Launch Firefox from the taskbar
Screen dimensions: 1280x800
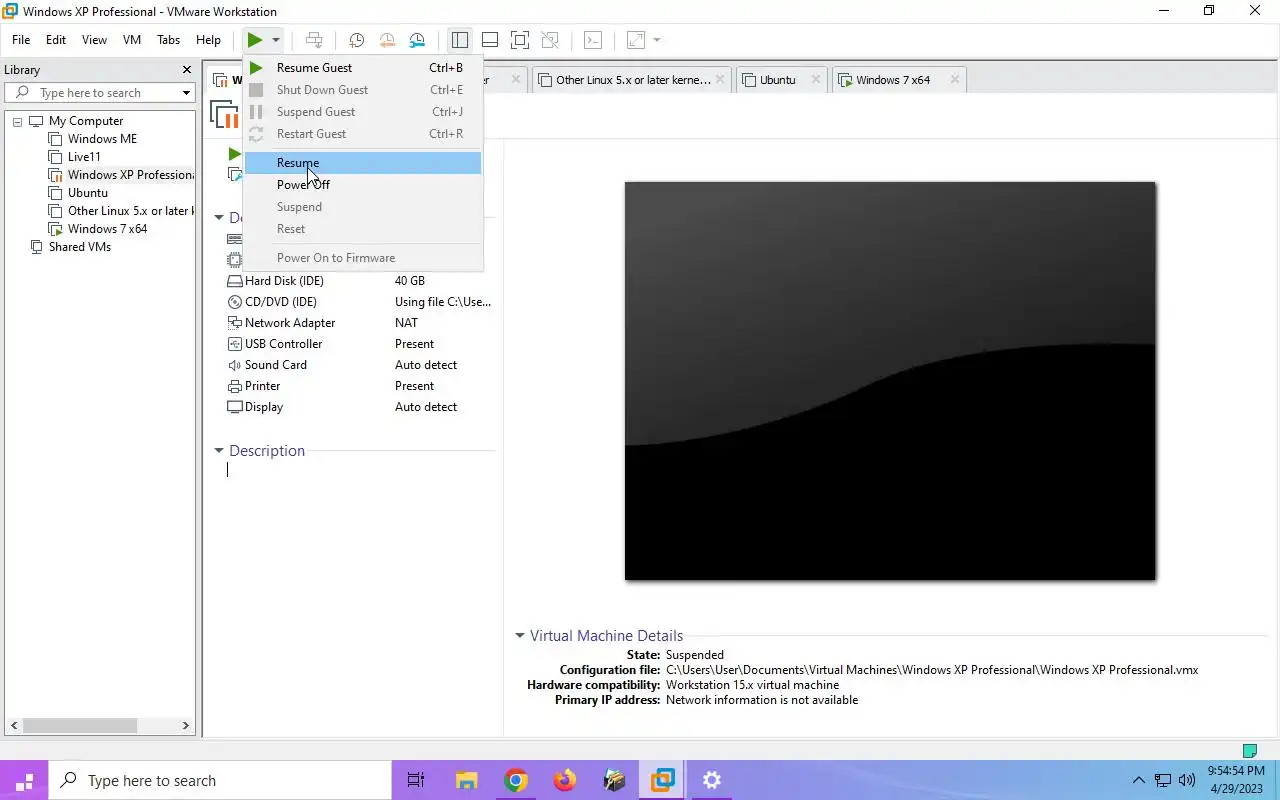(564, 781)
